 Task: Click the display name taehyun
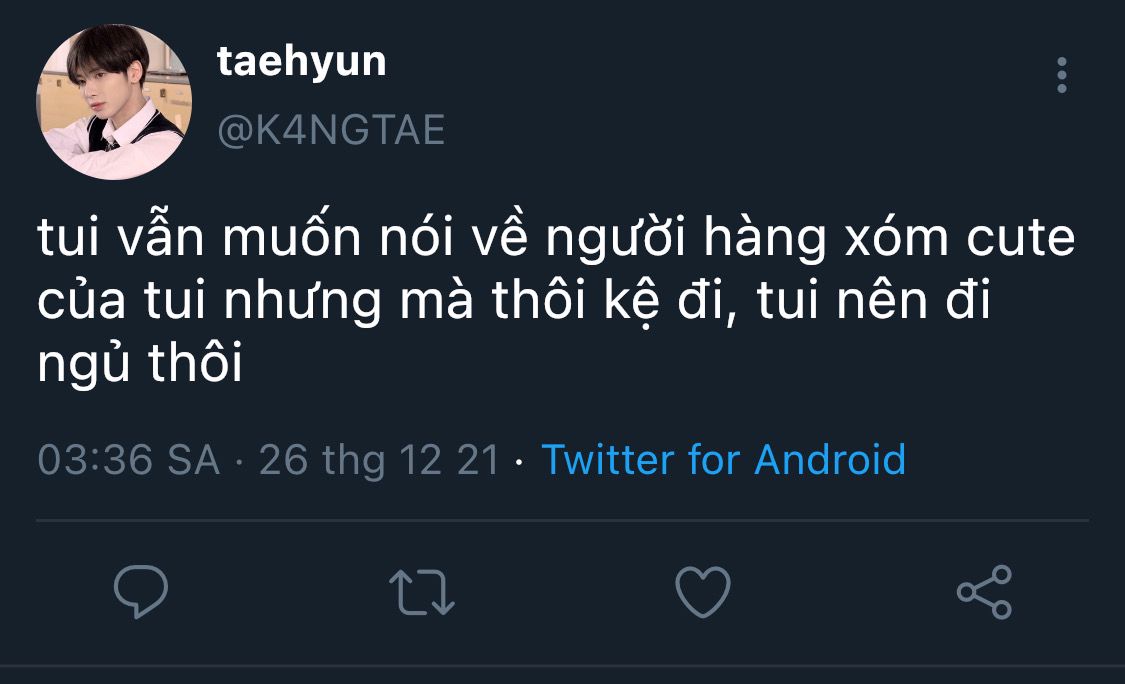(301, 62)
